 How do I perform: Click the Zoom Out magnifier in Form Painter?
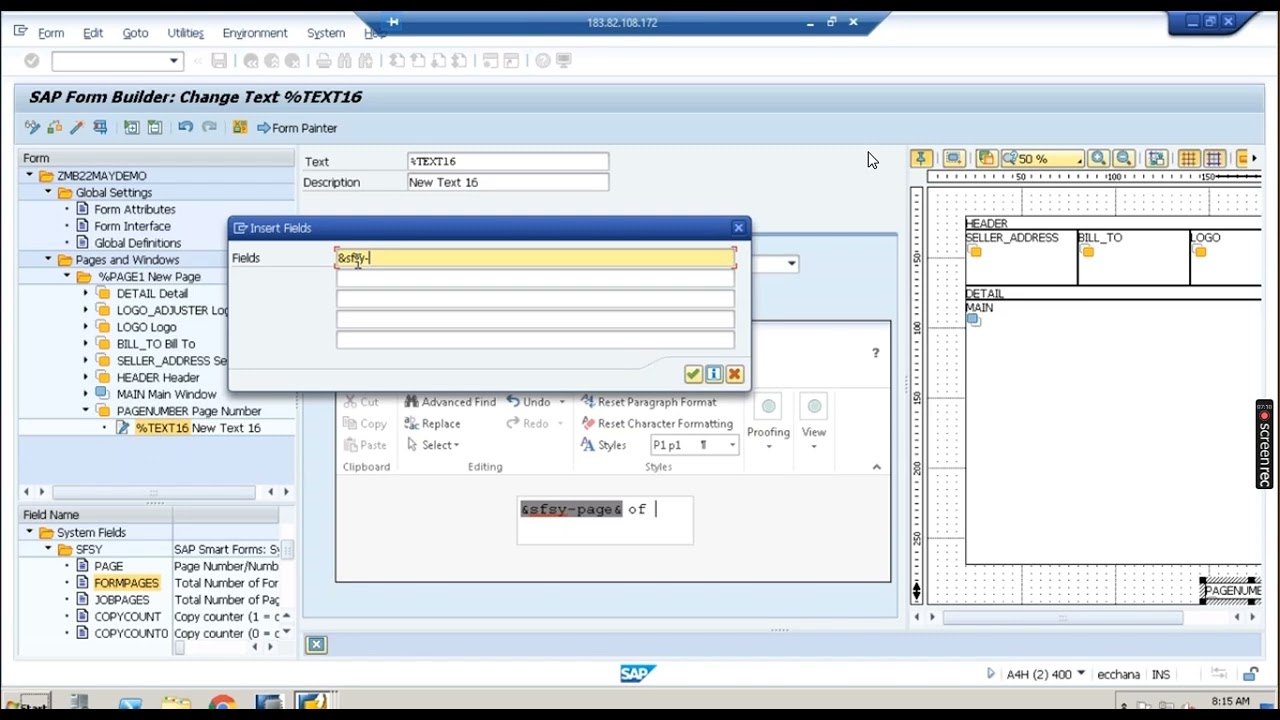(1124, 159)
